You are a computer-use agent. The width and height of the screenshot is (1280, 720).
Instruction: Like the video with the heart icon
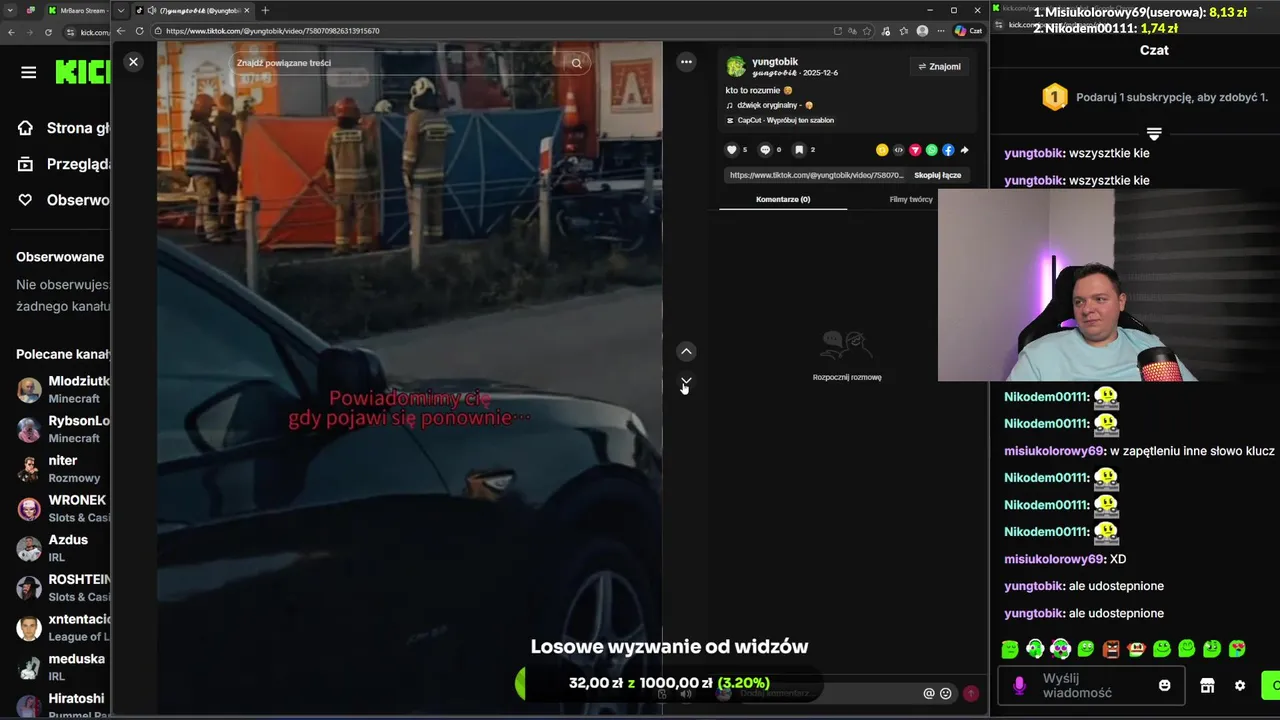(731, 150)
